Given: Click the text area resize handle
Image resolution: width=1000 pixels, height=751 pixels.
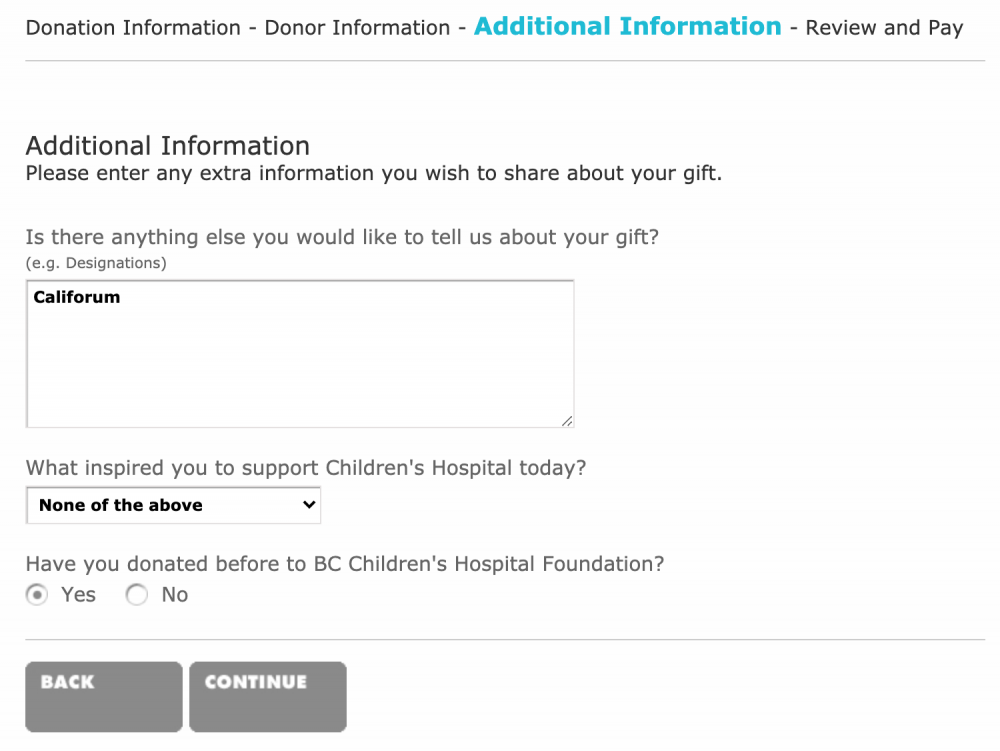Looking at the screenshot, I should (x=567, y=421).
